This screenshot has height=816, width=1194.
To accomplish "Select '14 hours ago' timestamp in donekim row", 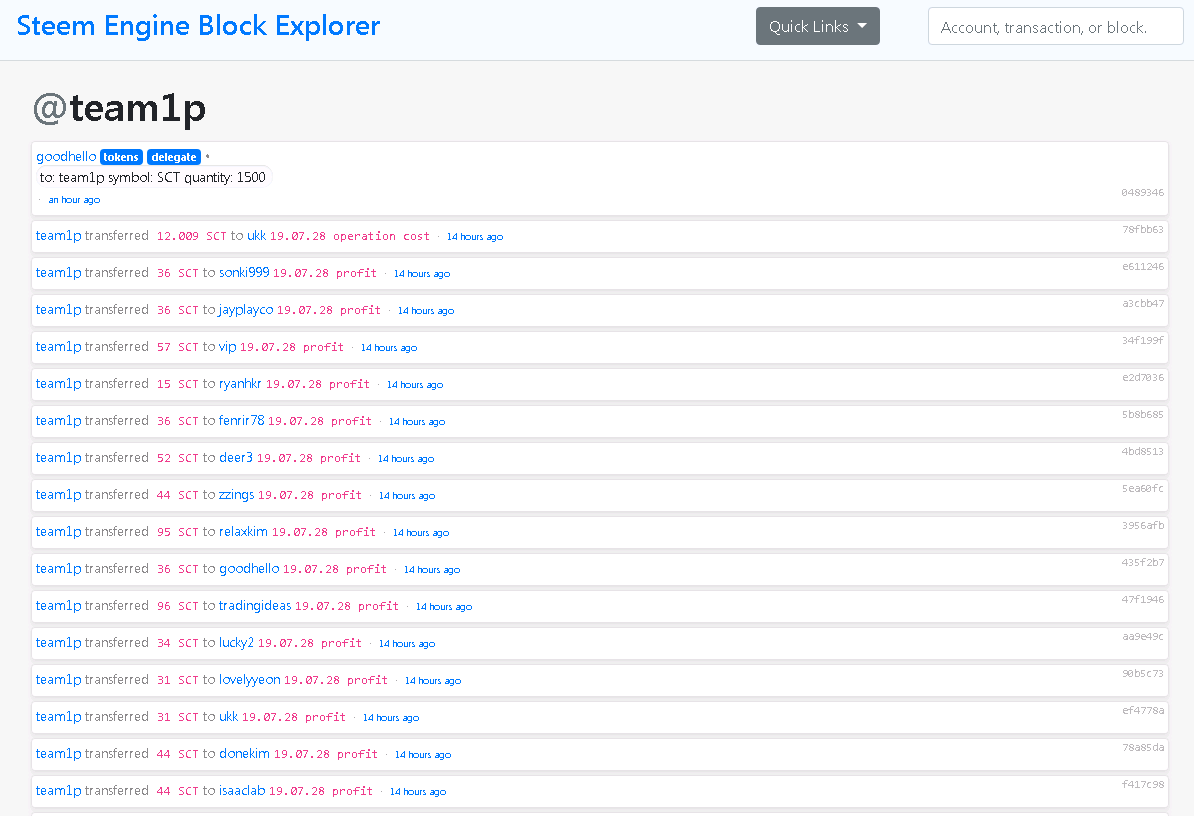I will (423, 755).
